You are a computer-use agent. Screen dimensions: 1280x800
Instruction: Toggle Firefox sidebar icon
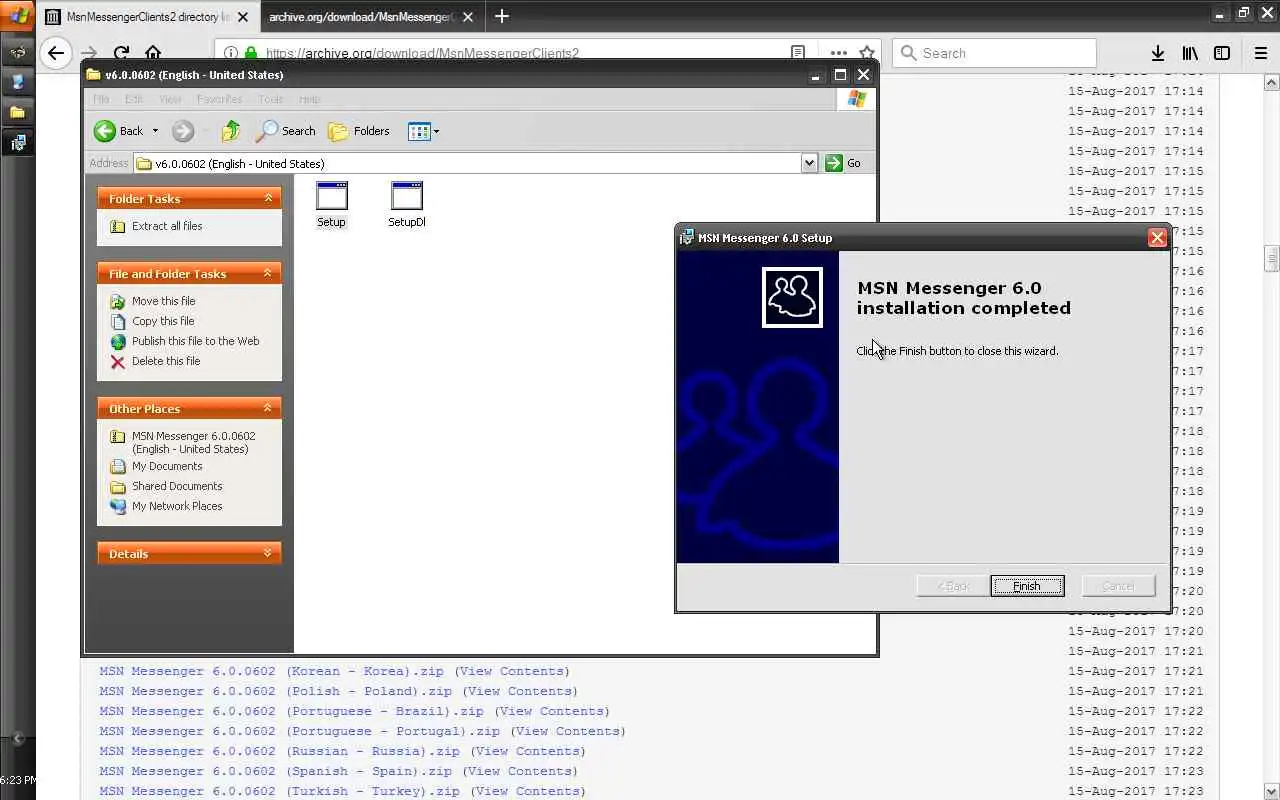1222,53
